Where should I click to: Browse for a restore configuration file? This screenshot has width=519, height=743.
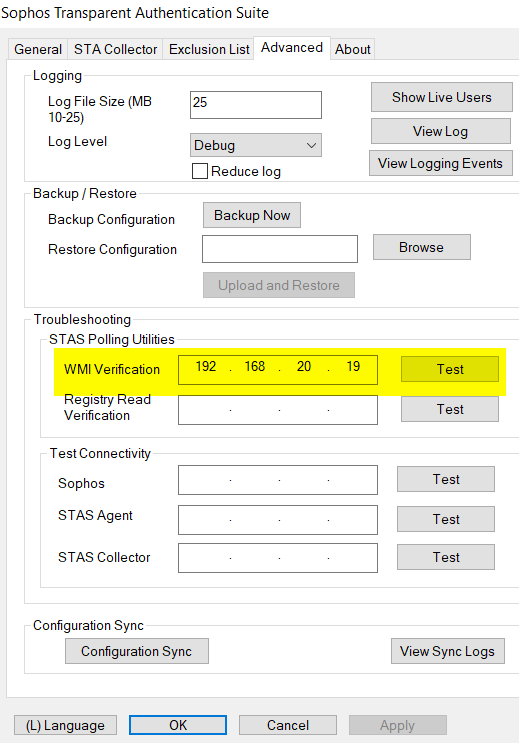point(421,247)
